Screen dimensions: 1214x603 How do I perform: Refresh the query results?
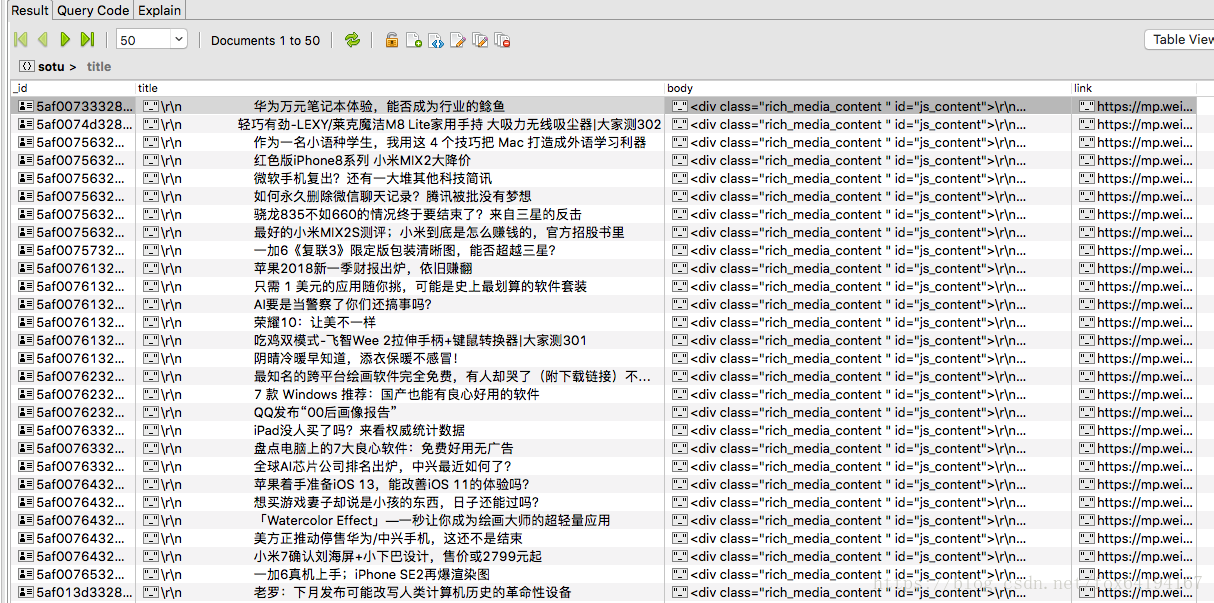pyautogui.click(x=352, y=40)
